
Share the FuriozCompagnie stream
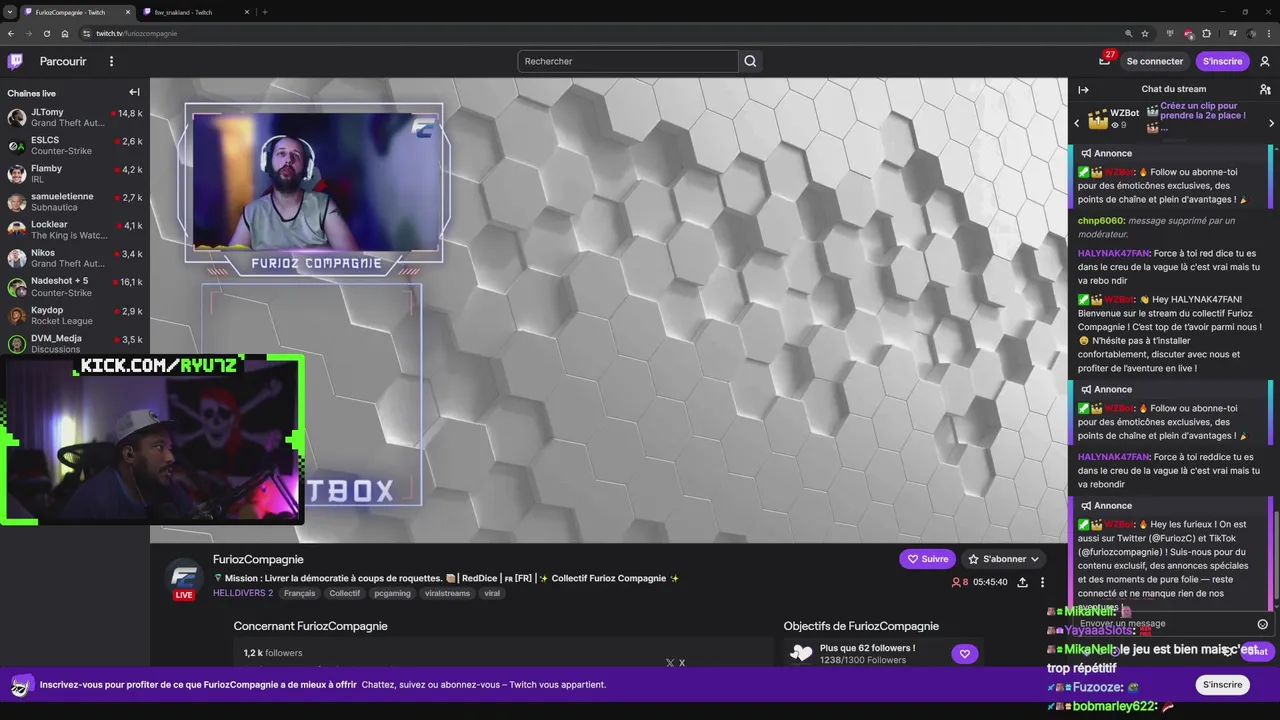point(1022,582)
